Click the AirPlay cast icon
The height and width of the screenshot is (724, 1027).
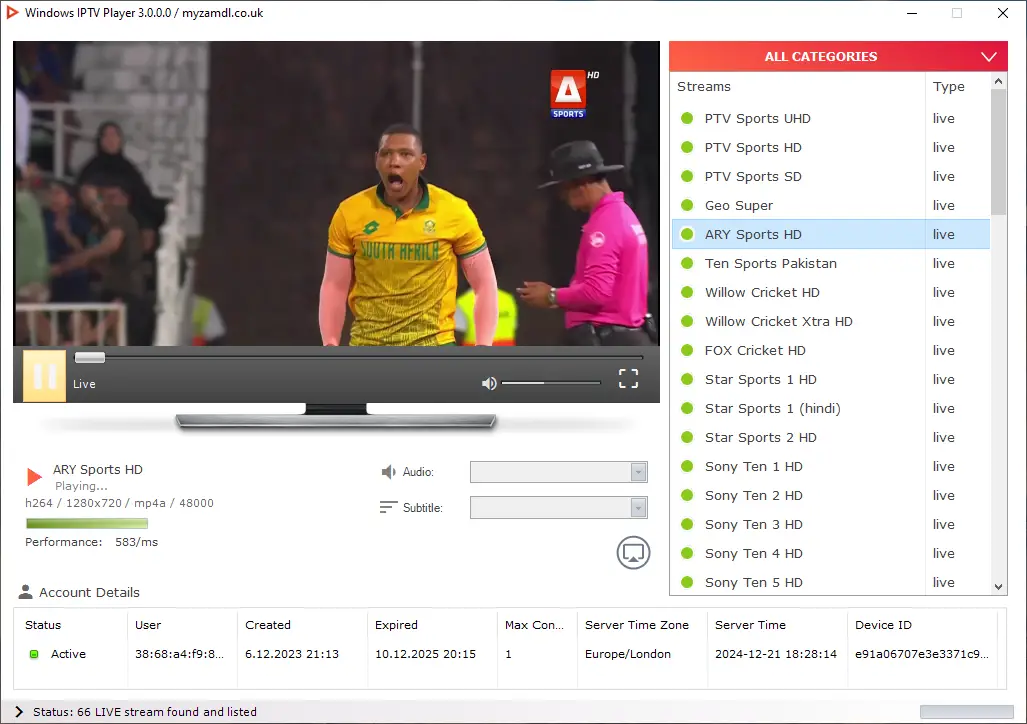point(633,553)
